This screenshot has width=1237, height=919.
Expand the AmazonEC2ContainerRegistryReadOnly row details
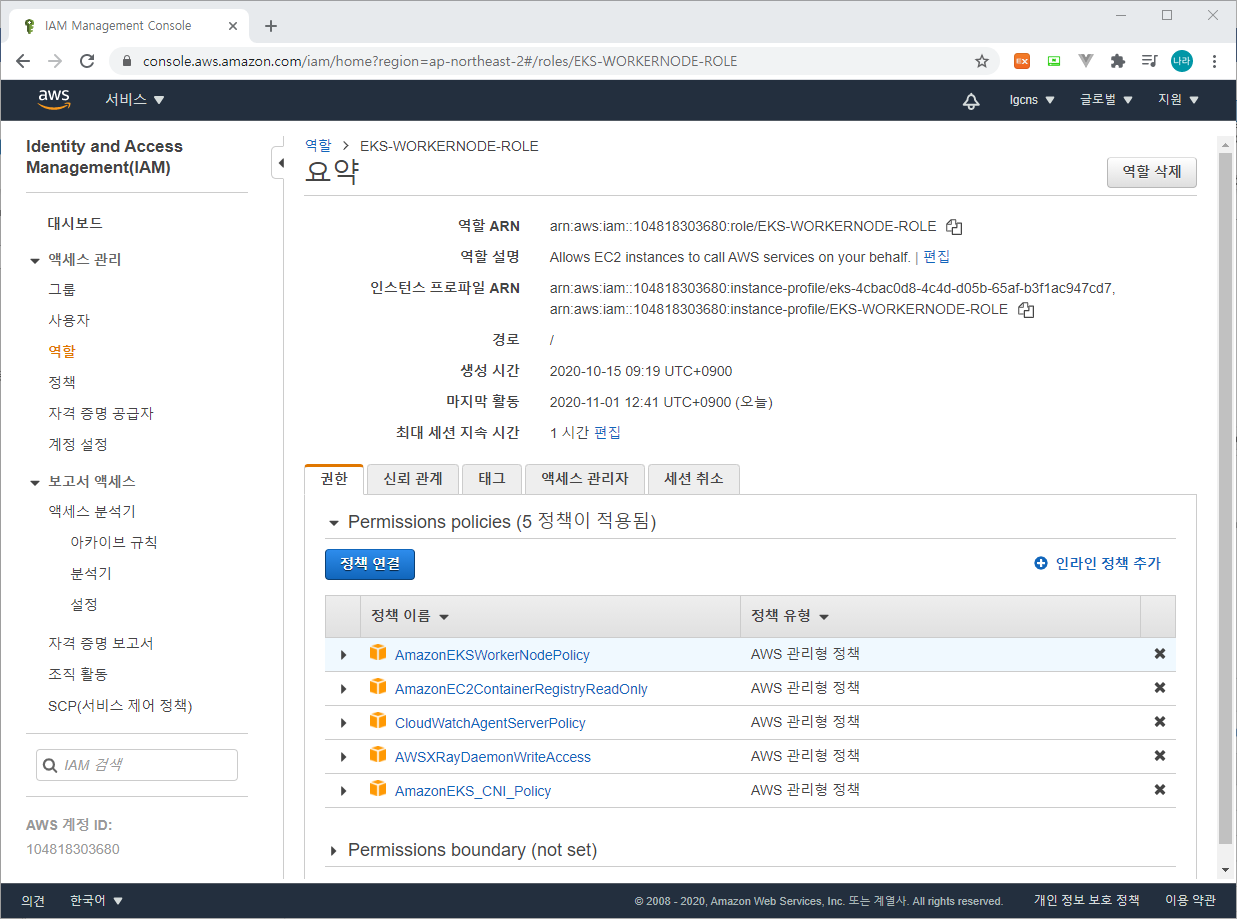(343, 689)
